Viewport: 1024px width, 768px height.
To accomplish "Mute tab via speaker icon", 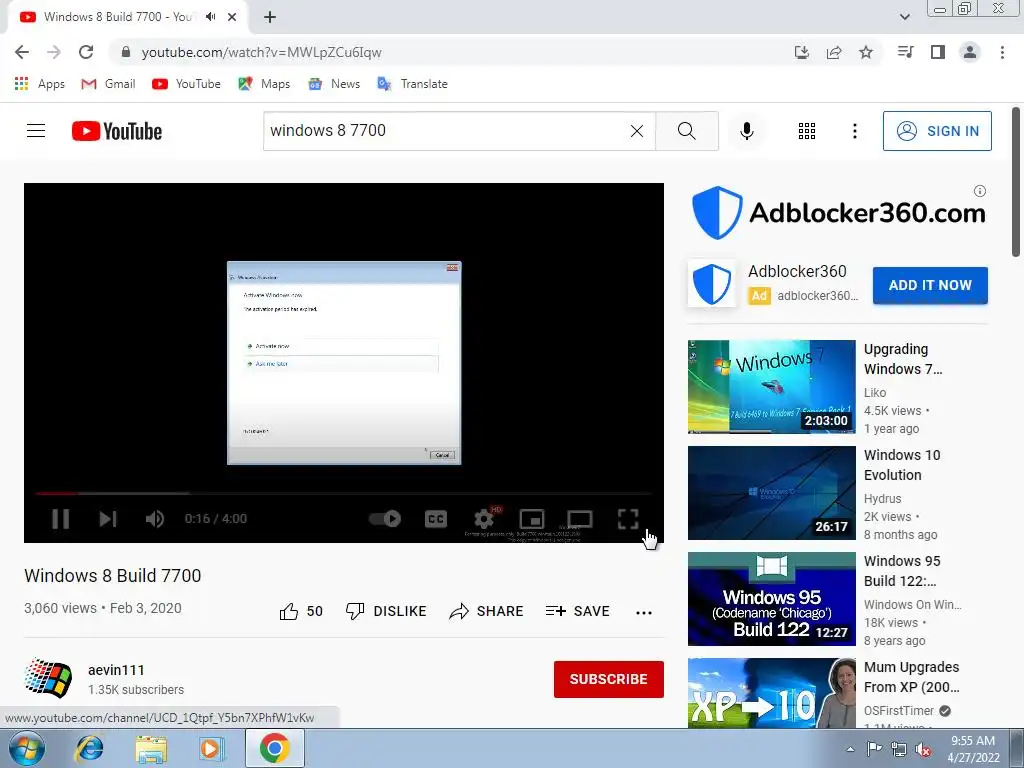I will pyautogui.click(x=210, y=17).
